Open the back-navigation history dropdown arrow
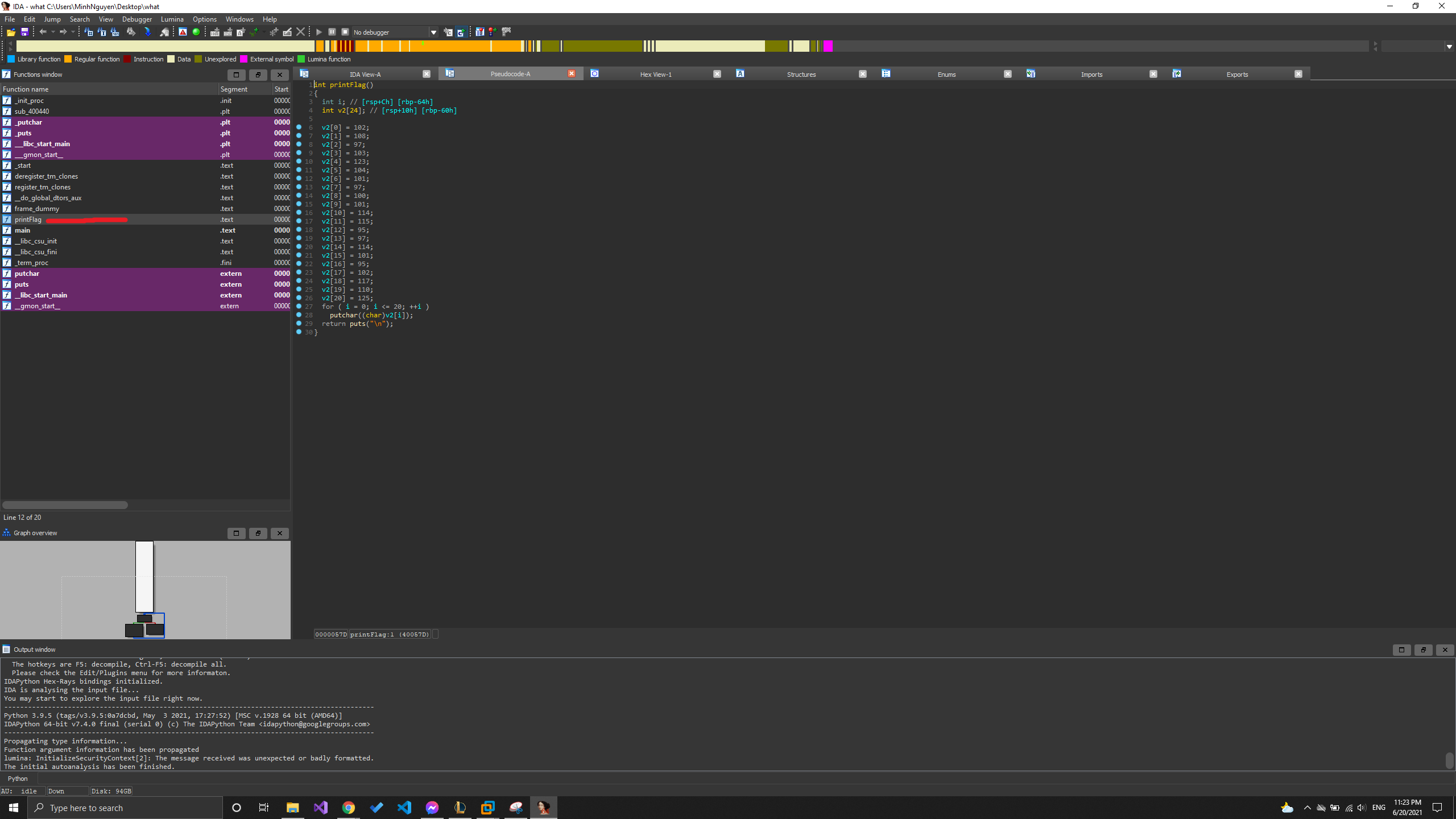This screenshot has width=1456, height=819. coord(53,32)
